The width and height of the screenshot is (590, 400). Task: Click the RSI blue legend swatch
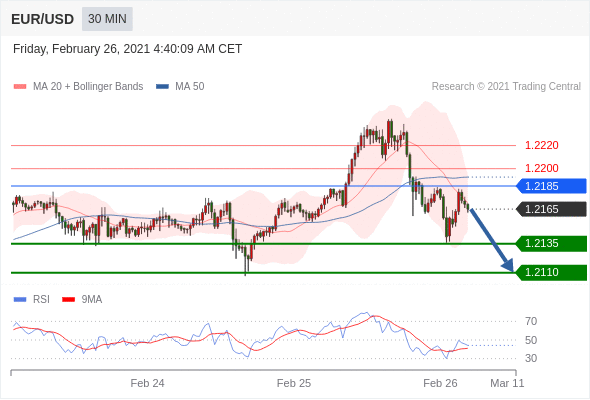tap(20, 300)
